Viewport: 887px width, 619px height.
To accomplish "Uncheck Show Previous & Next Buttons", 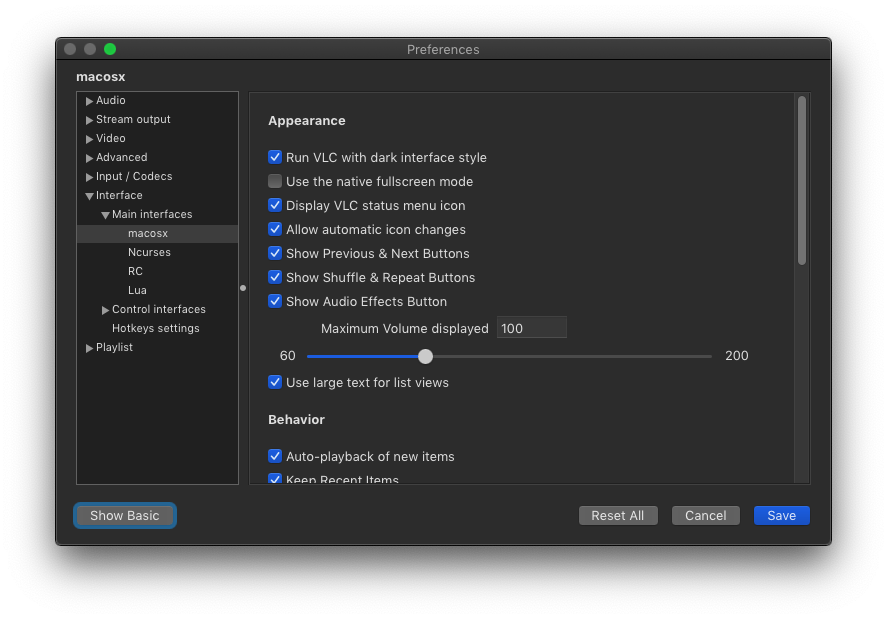I will point(275,253).
